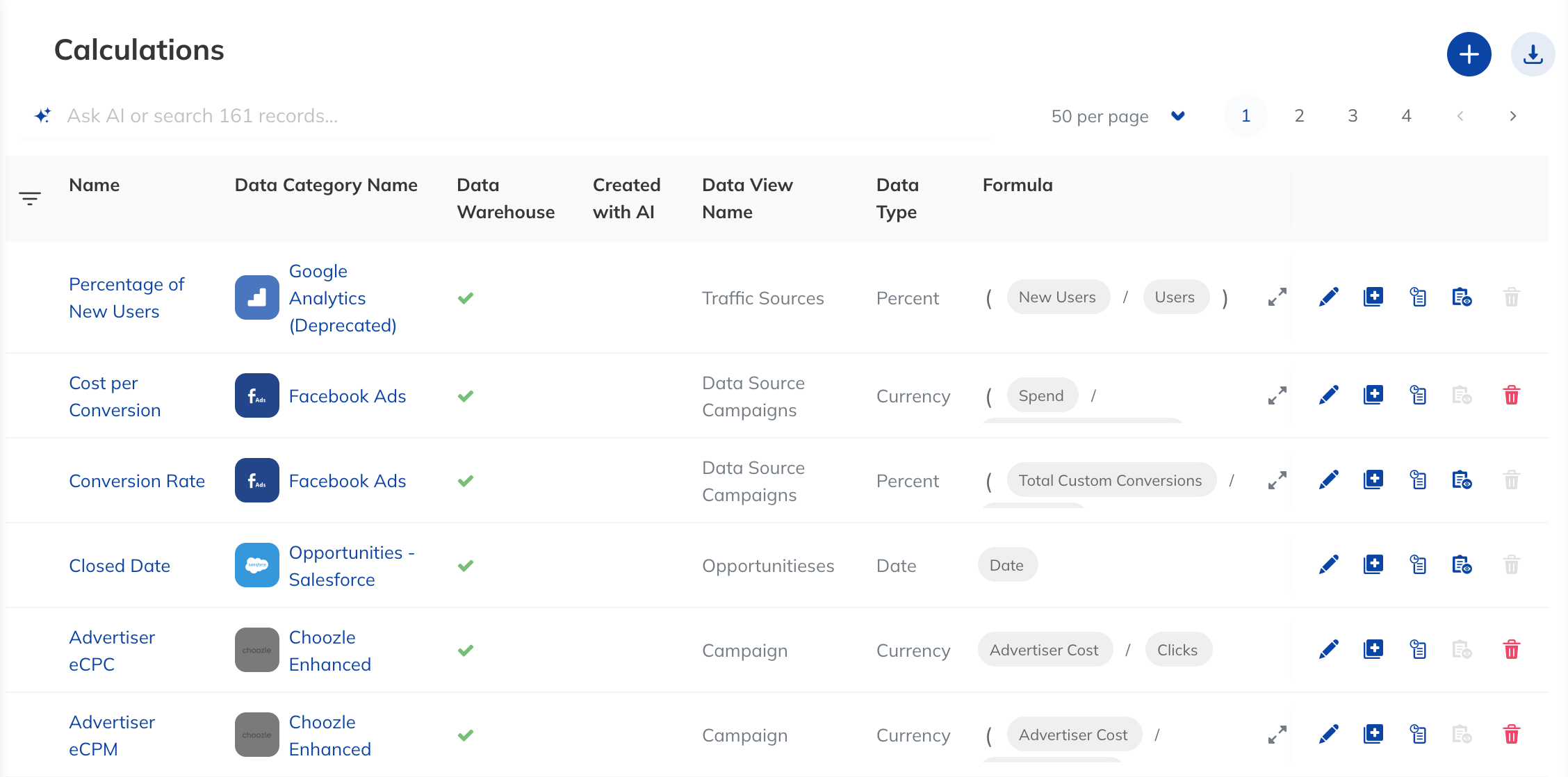Open the Closed Date calculation link
Screen dimensions: 1568x777
[x=120, y=566]
